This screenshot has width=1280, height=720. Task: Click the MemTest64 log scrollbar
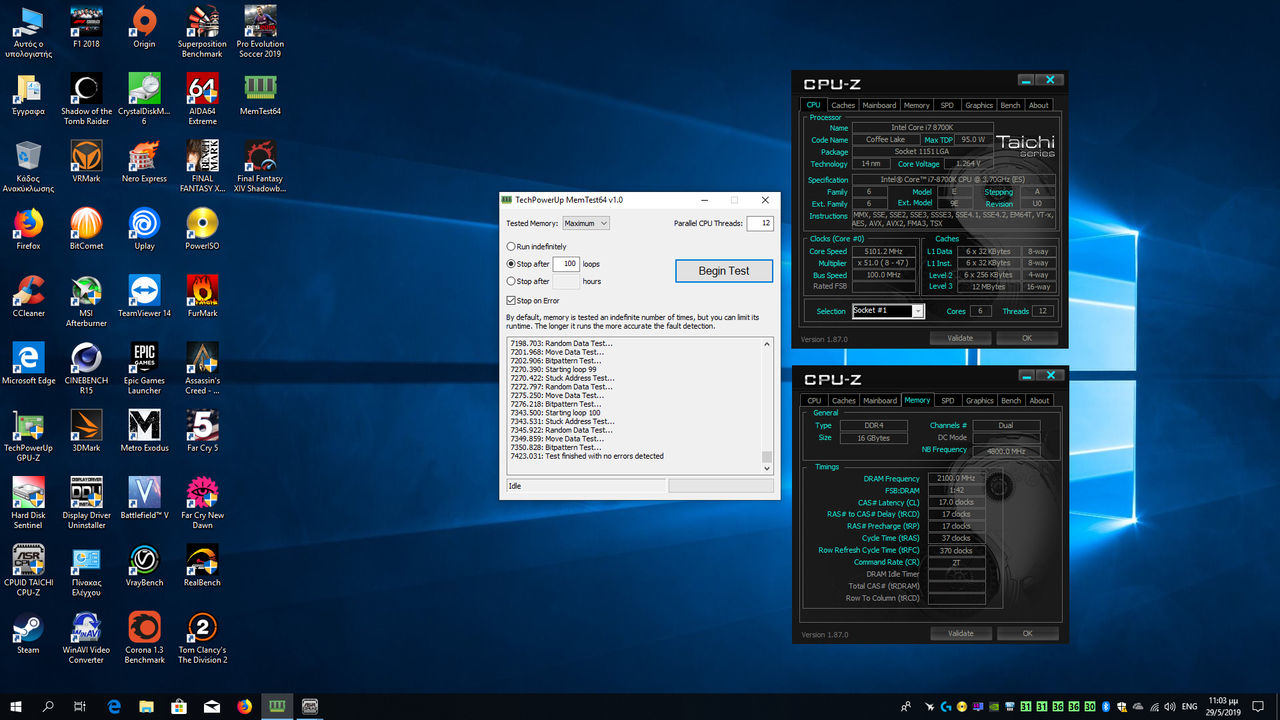(768, 404)
